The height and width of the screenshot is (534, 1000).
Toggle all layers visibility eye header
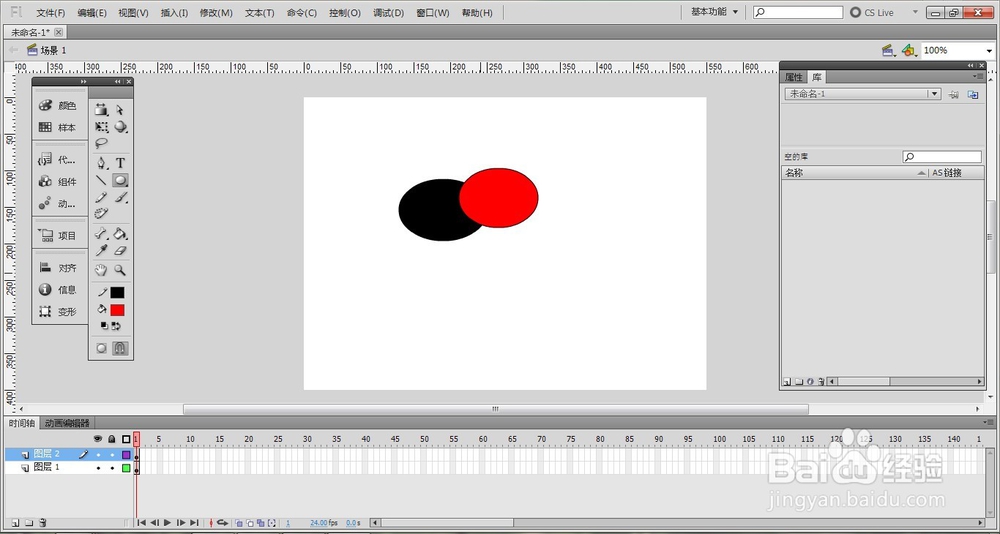(x=98, y=439)
